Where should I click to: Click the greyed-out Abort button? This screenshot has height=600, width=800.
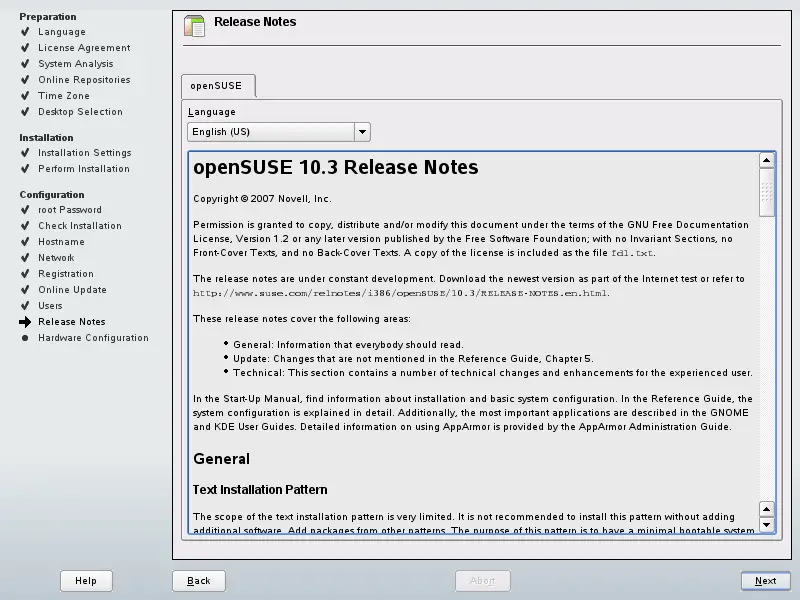click(x=483, y=581)
